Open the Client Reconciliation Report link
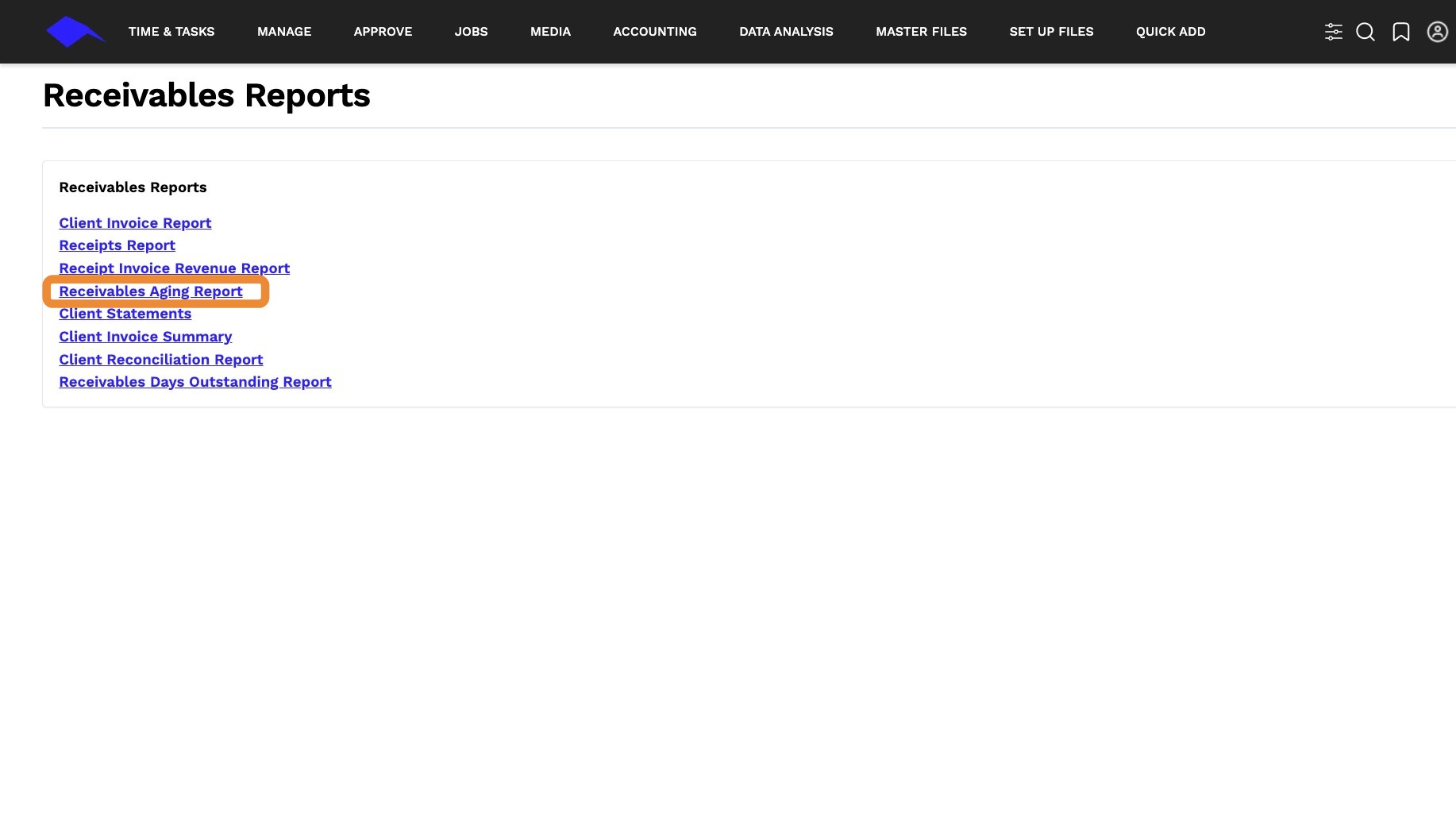The height and width of the screenshot is (814, 1456). click(x=160, y=360)
